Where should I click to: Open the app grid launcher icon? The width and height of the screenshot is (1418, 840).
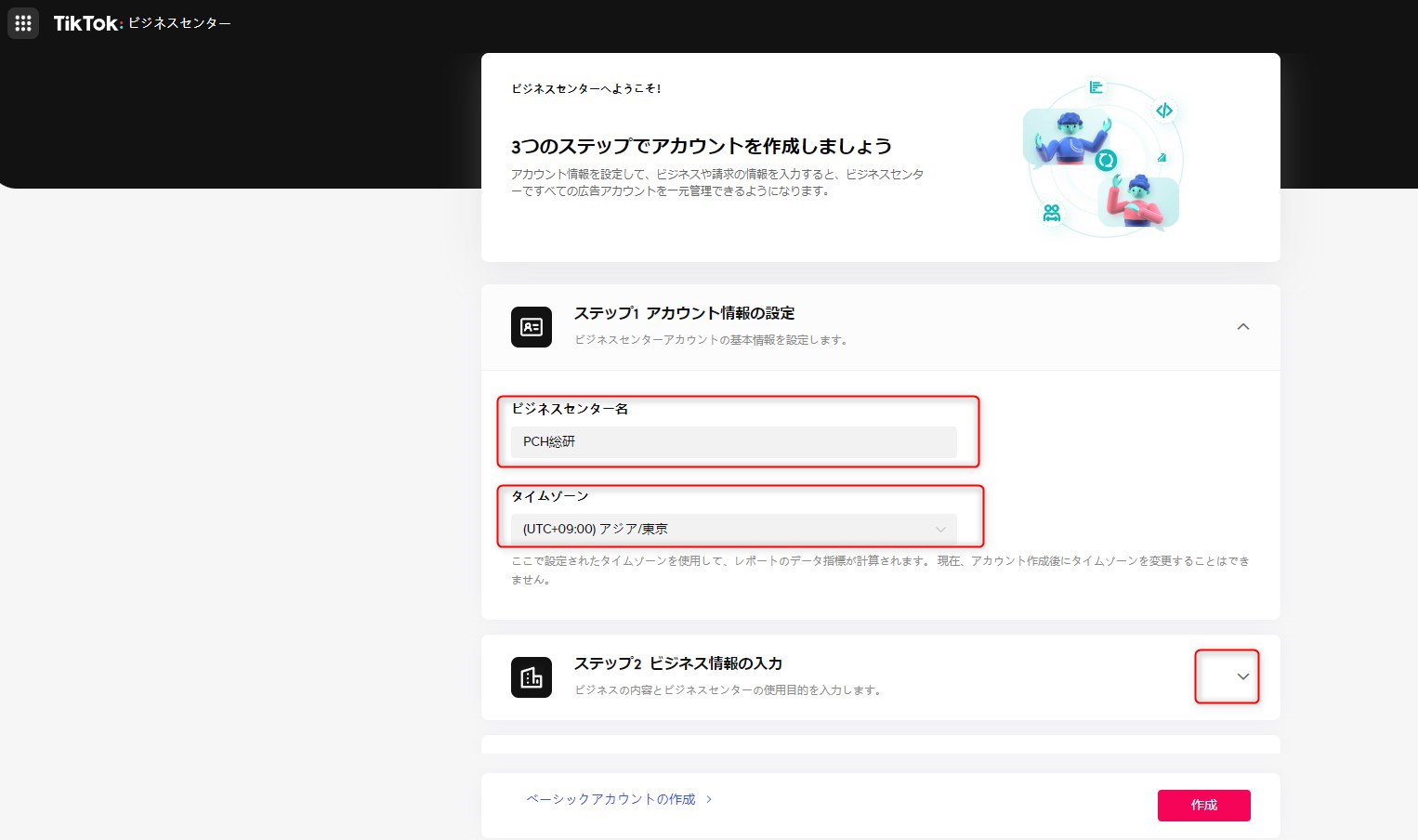click(x=23, y=23)
